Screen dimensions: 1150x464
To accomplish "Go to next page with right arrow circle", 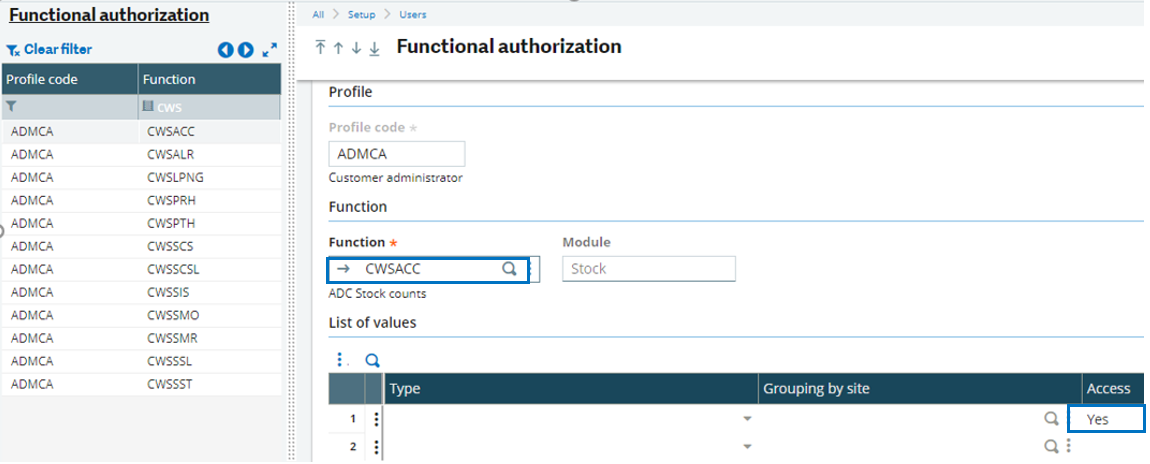I will point(245,49).
